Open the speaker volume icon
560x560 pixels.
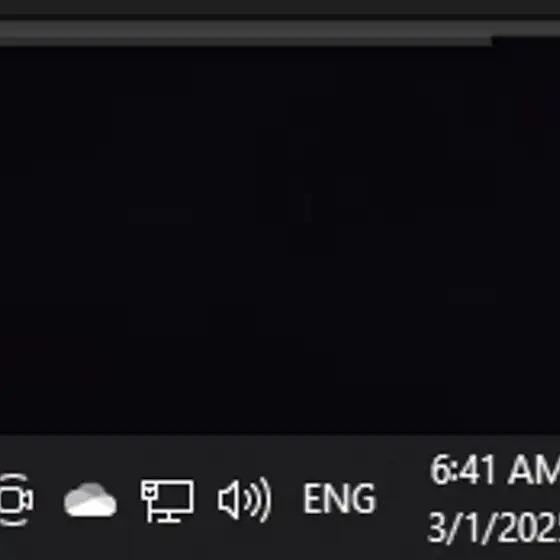click(245, 499)
